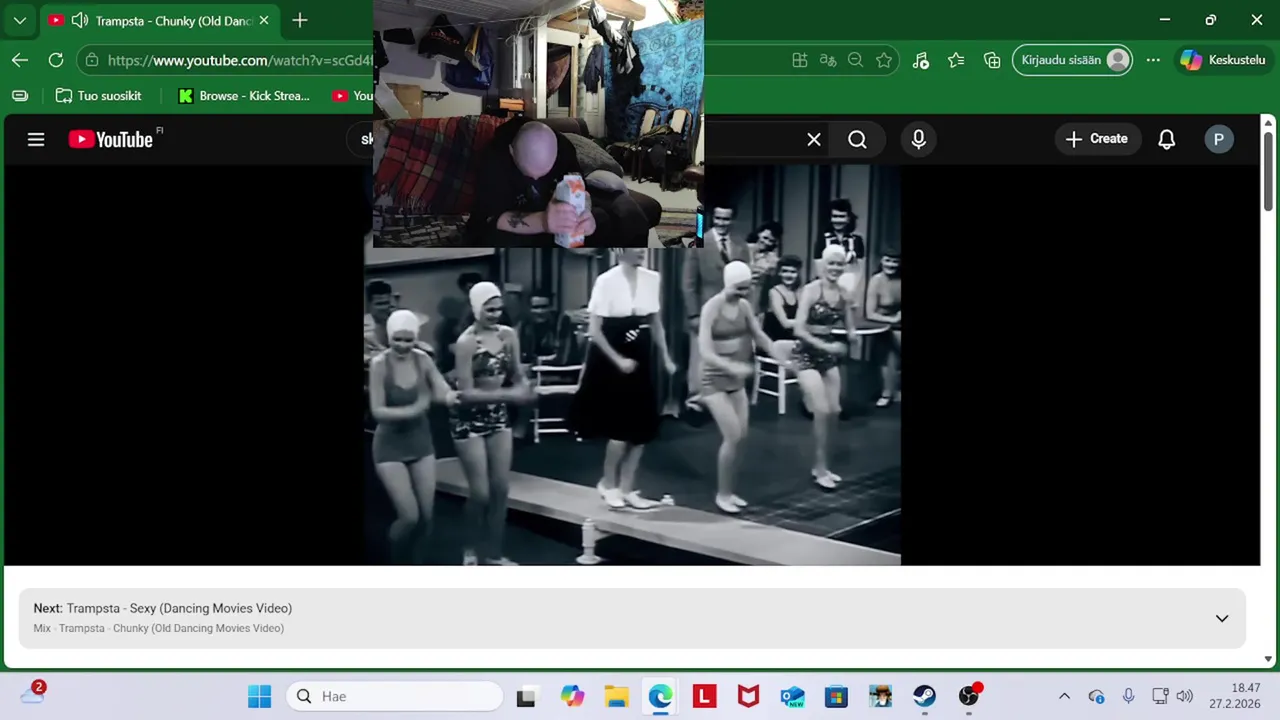The height and width of the screenshot is (720, 1280).
Task: Start voice search with the microphone
Action: 919,140
